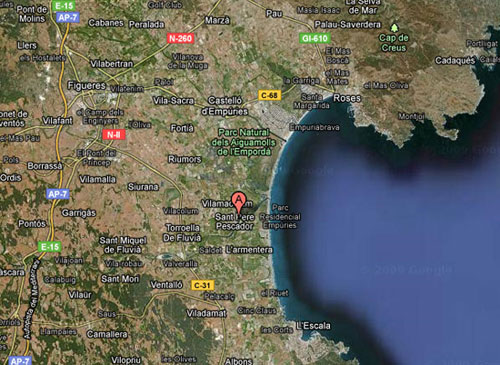Viewport: 500px width, 365px height.
Task: Click the Vila-Sacra label
Action: [173, 100]
